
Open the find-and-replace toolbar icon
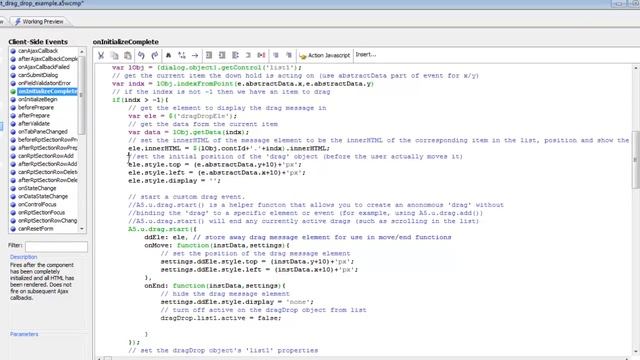point(182,55)
